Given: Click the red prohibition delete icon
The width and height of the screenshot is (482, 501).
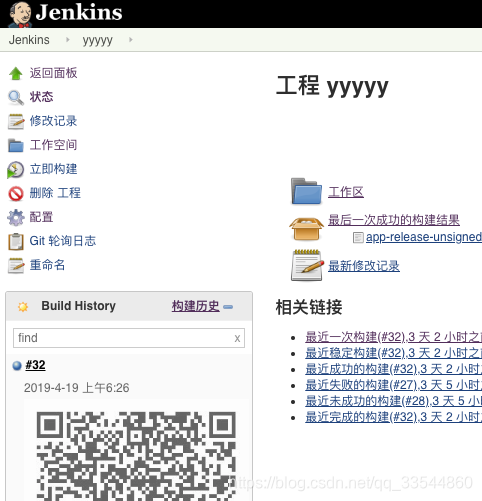Looking at the screenshot, I should pos(16,194).
